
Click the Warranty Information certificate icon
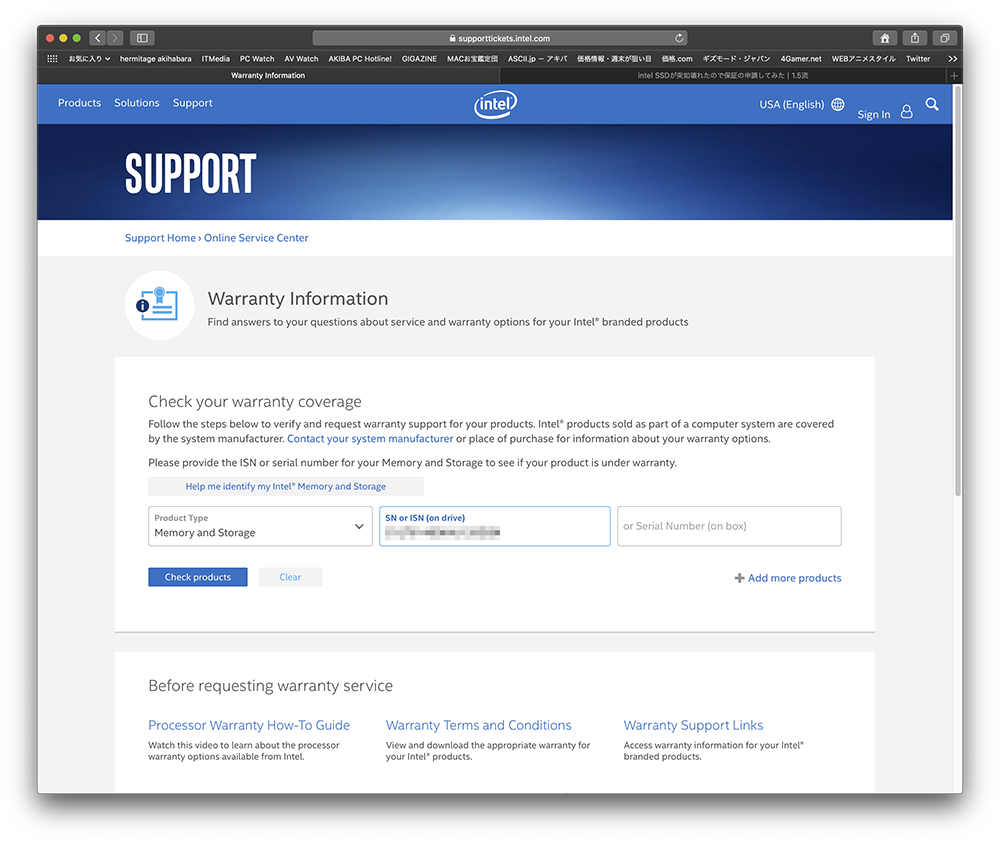click(159, 305)
